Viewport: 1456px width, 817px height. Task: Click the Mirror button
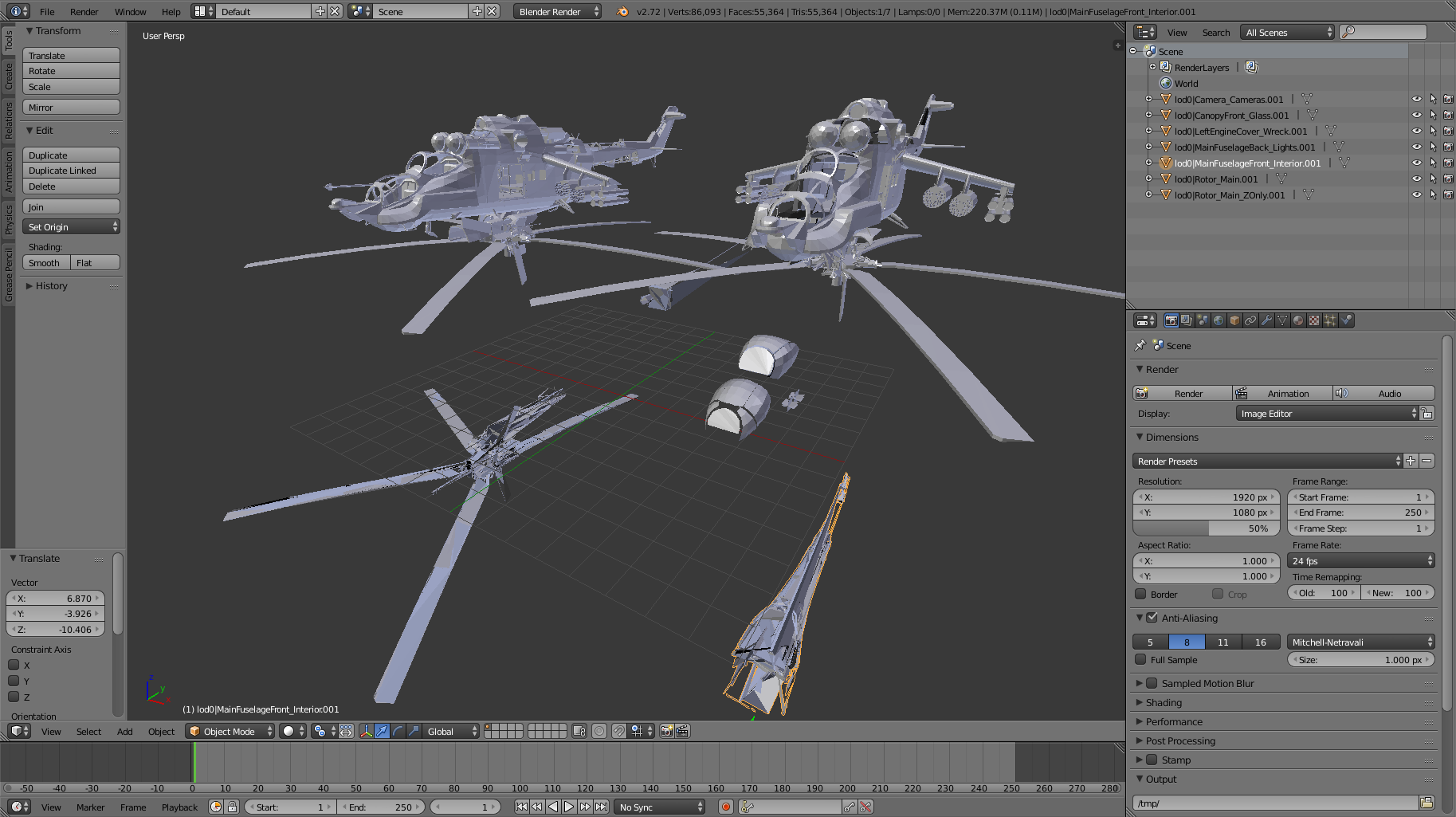[71, 108]
